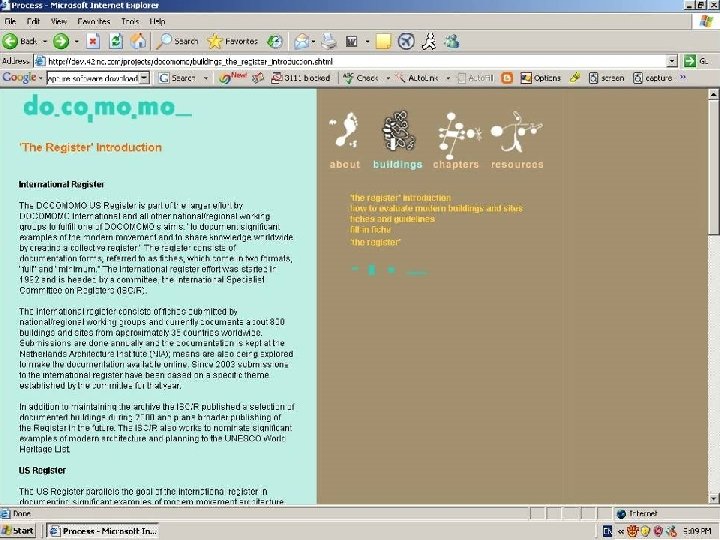Open the Forward button history dropdown arrow

pyautogui.click(x=76, y=42)
